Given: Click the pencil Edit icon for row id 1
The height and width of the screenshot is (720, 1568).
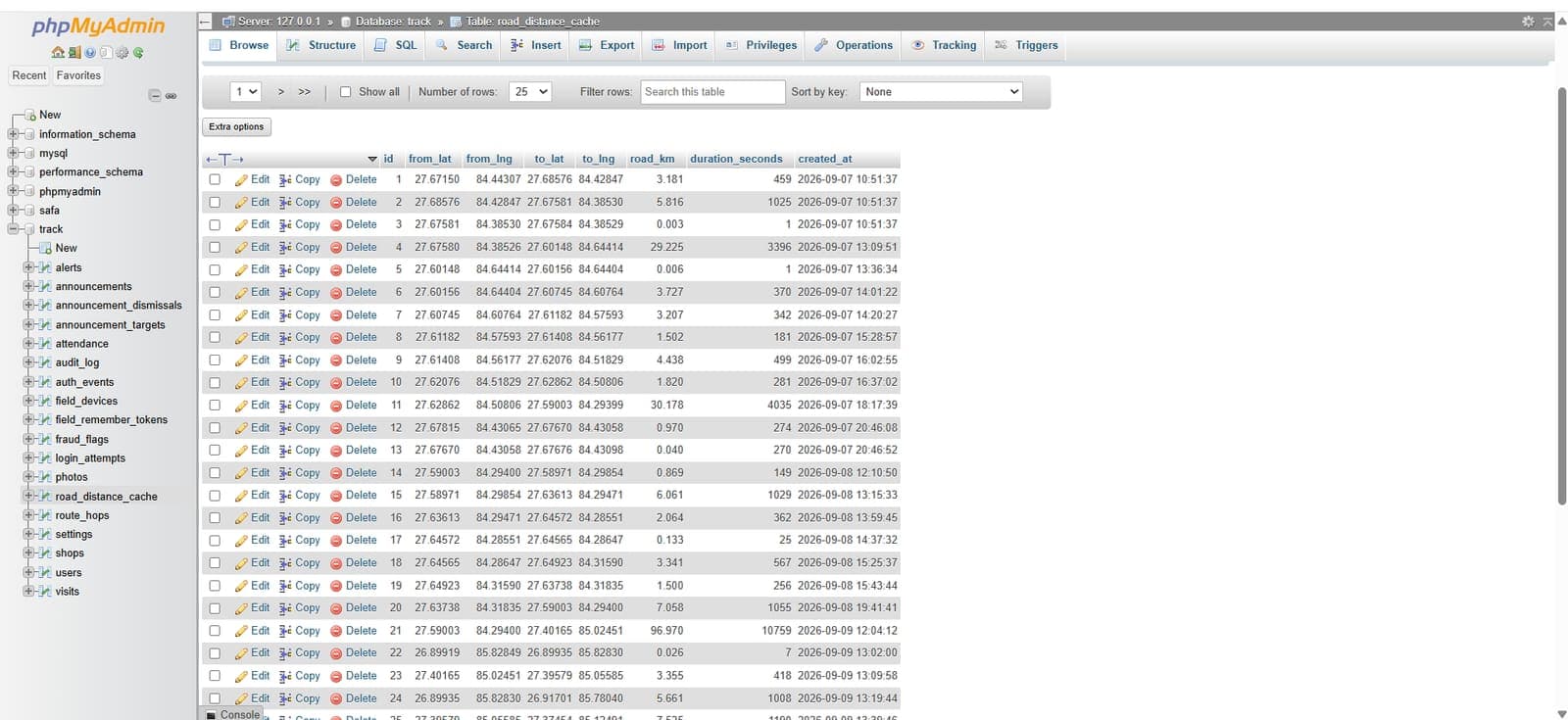Looking at the screenshot, I should [241, 180].
